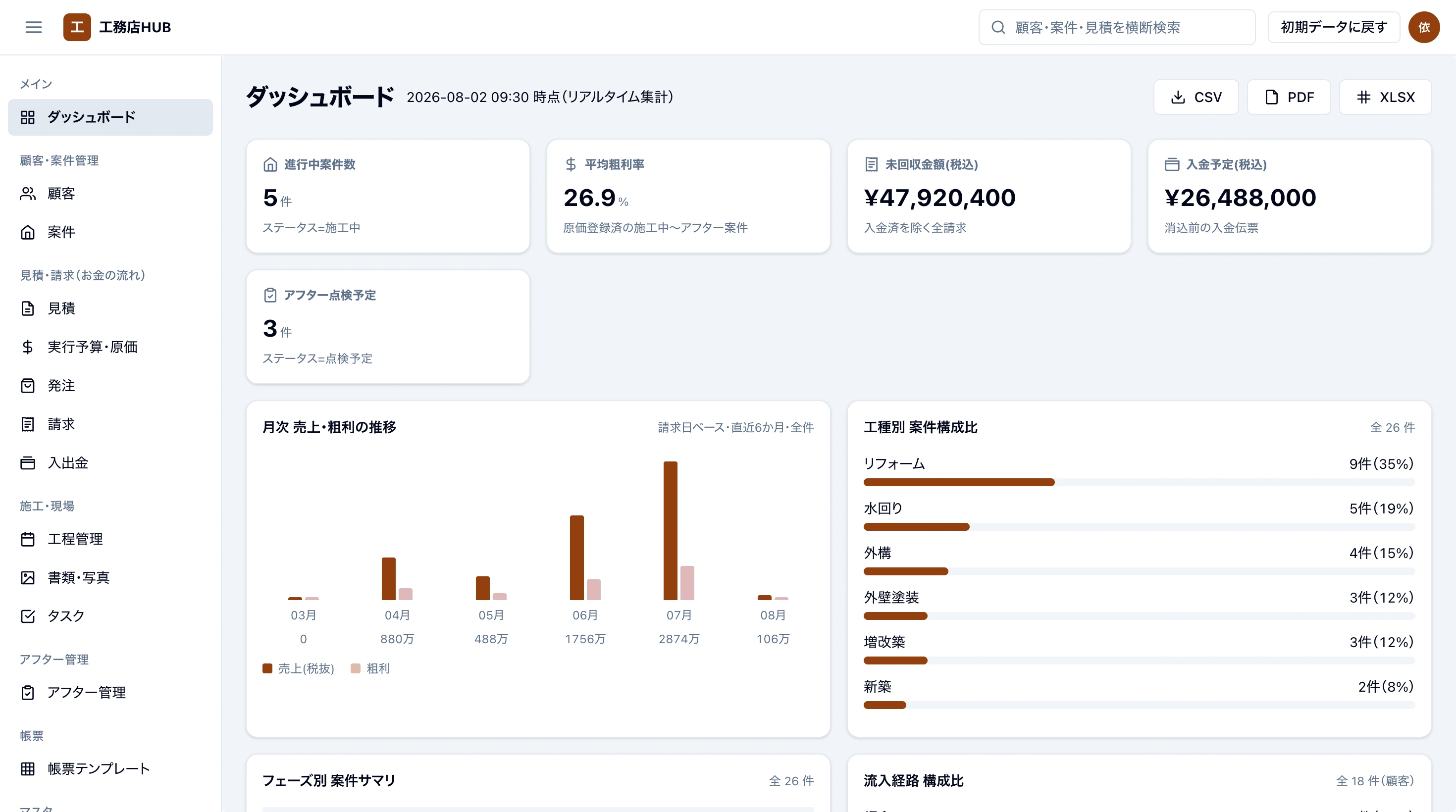Click the フェーズ別 案件サマリ heading
1456x812 pixels.
point(329,781)
